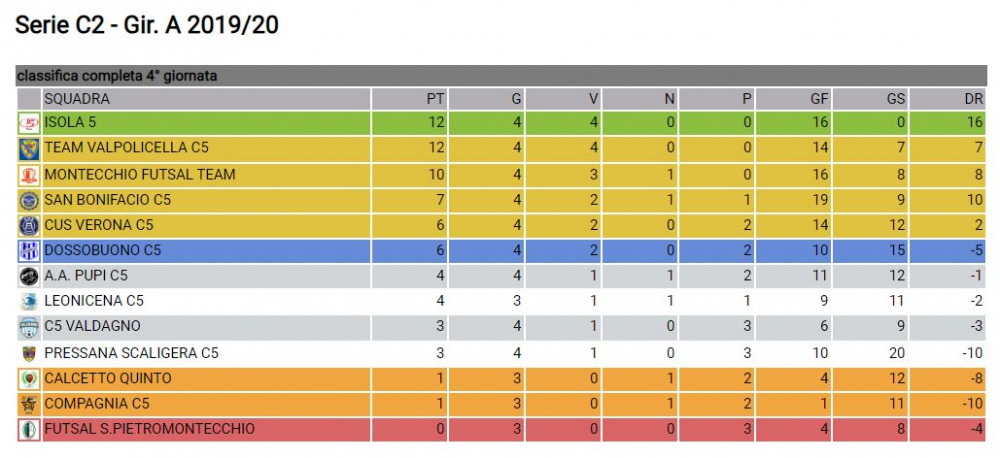Click the Compagnia C5 logo icon
The height and width of the screenshot is (458, 1000).
[x=29, y=404]
